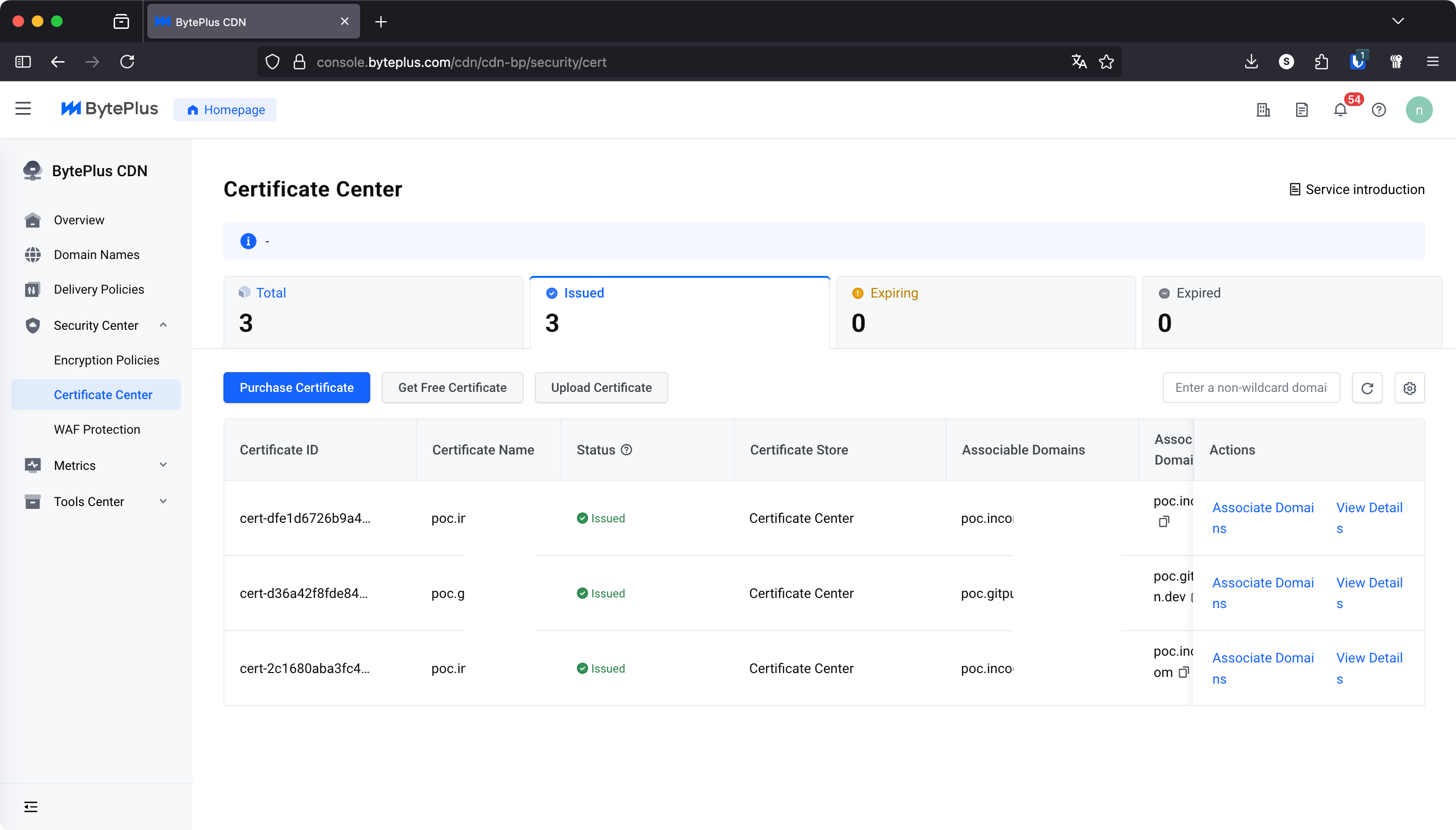Go back in browser history

[58, 62]
